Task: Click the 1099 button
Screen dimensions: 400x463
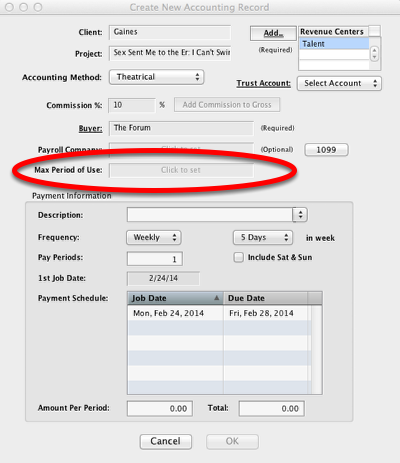Action: pyautogui.click(x=326, y=150)
